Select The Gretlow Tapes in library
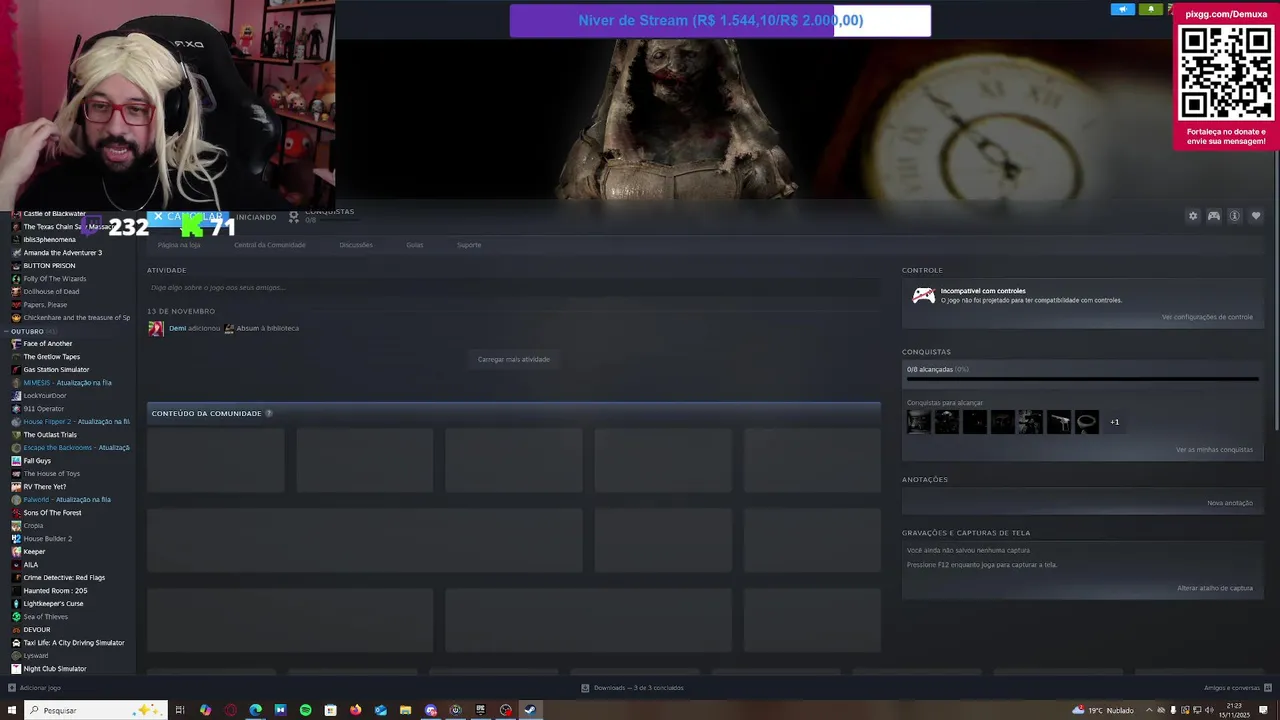This screenshot has height=720, width=1280. tap(51, 357)
